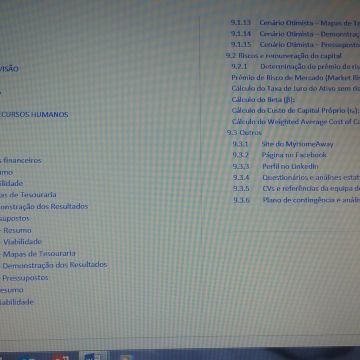Go to 9.3.2 Página no Facebook entry
360x360 pixels.
coord(280,155)
